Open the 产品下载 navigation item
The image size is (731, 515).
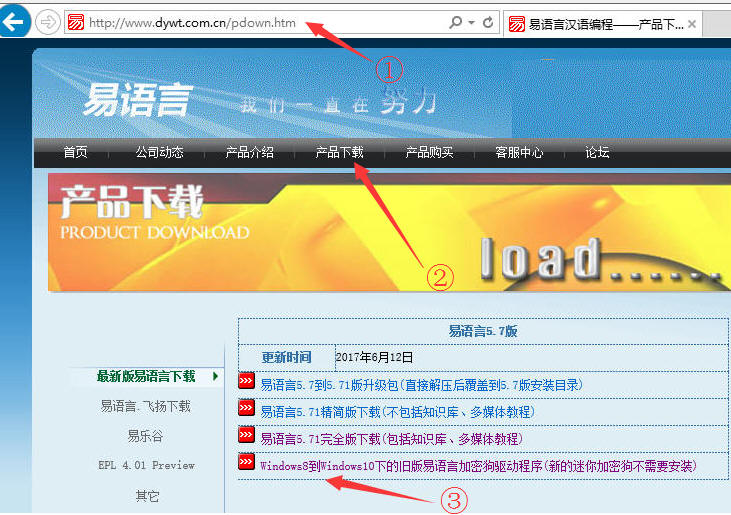pos(339,152)
